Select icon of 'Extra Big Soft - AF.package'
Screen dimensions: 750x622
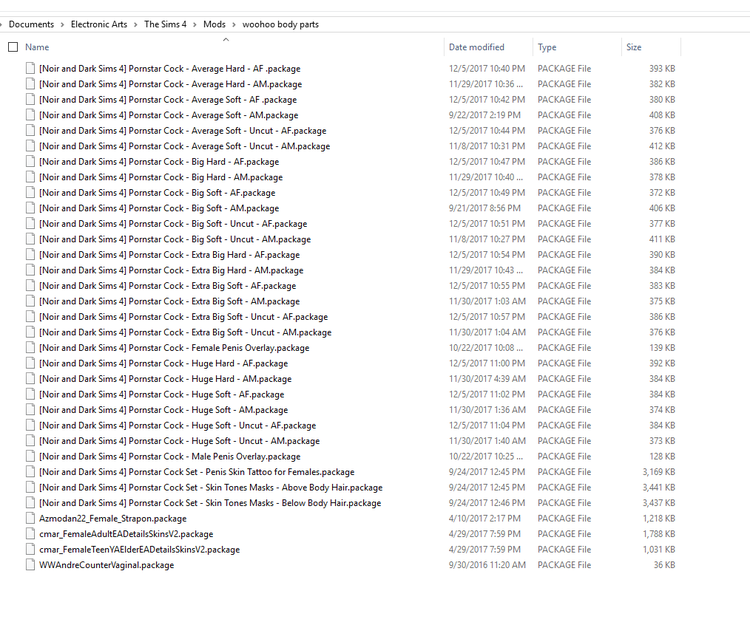point(31,286)
